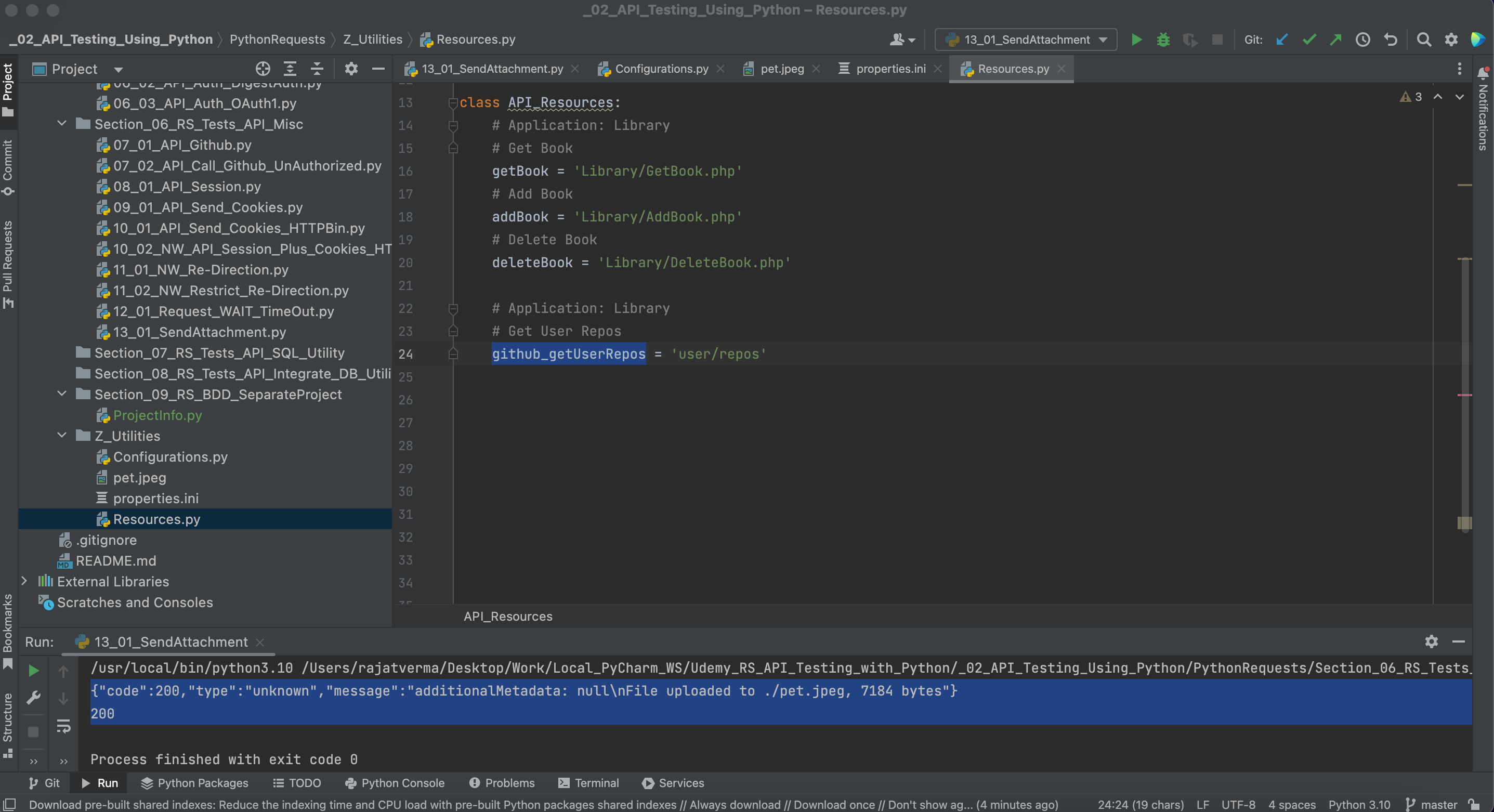1494x812 pixels.
Task: Fold the API_Resources class at line 13
Action: point(452,102)
